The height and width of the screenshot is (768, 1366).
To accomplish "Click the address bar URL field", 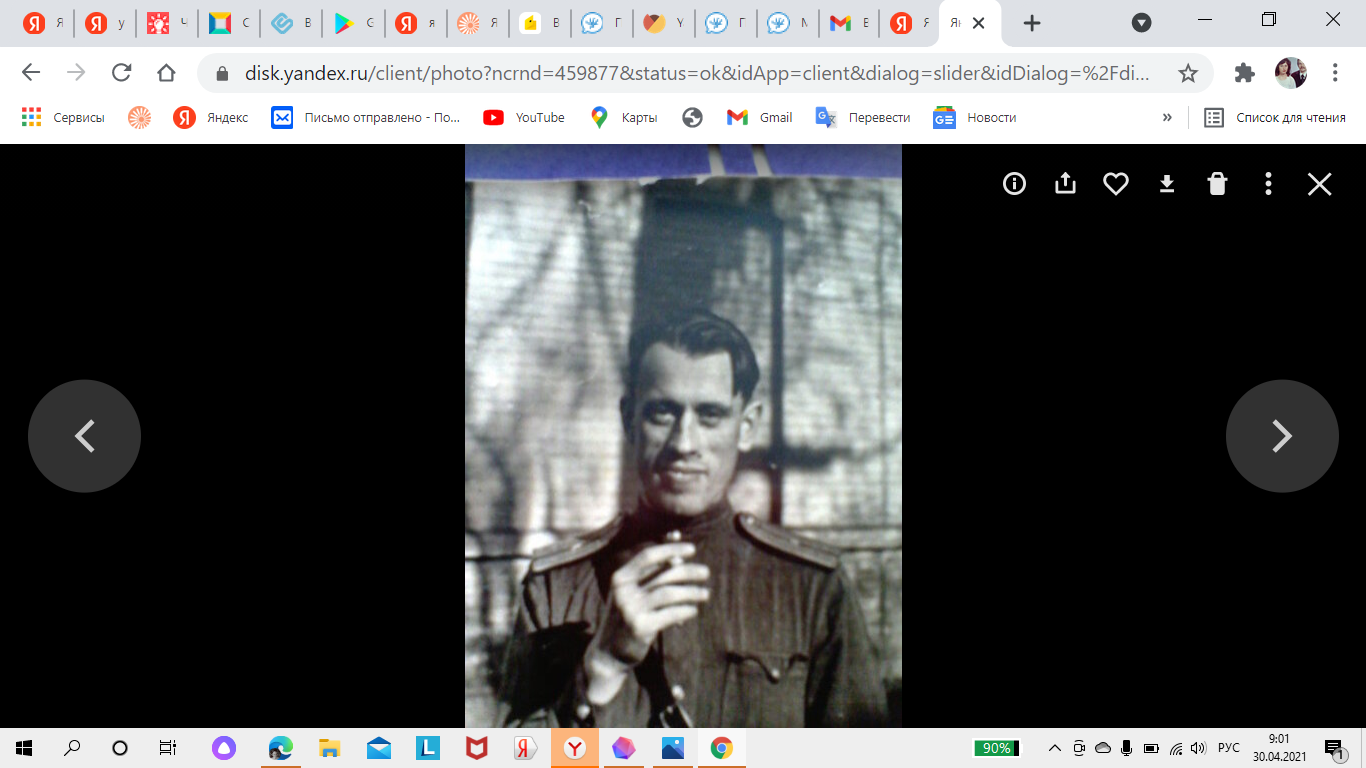I will coord(690,73).
